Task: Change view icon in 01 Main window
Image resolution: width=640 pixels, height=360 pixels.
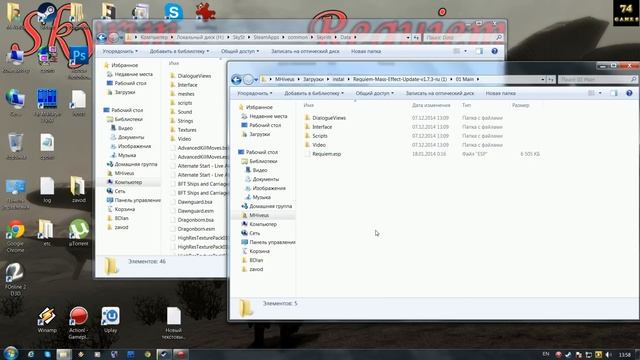Action: pyautogui.click(x=591, y=93)
